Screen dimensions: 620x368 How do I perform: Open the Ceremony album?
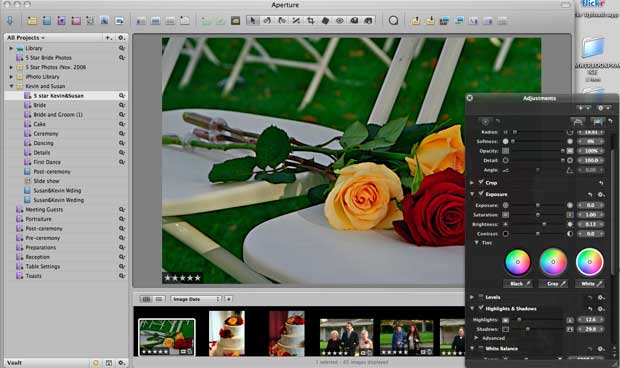tap(46, 134)
